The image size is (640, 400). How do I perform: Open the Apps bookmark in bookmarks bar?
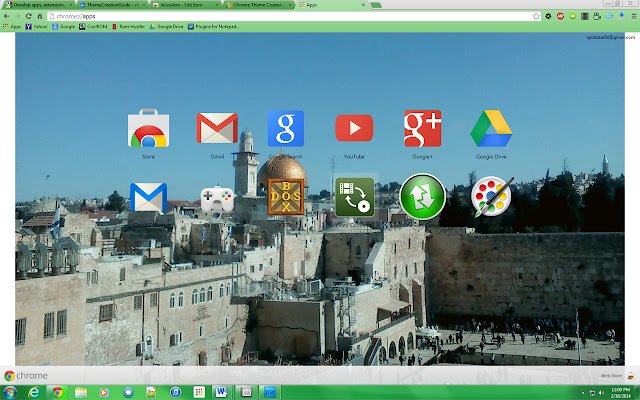pyautogui.click(x=12, y=27)
